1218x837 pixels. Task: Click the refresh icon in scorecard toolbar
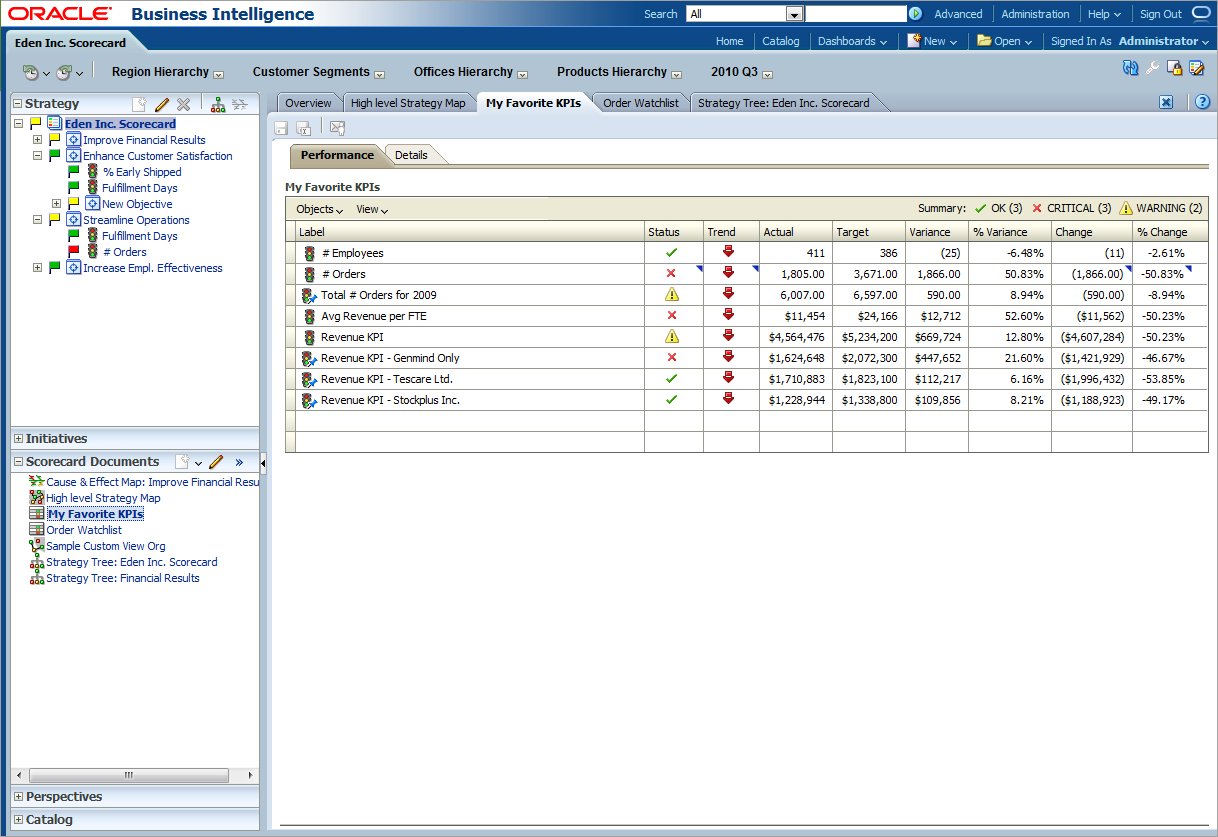1131,68
